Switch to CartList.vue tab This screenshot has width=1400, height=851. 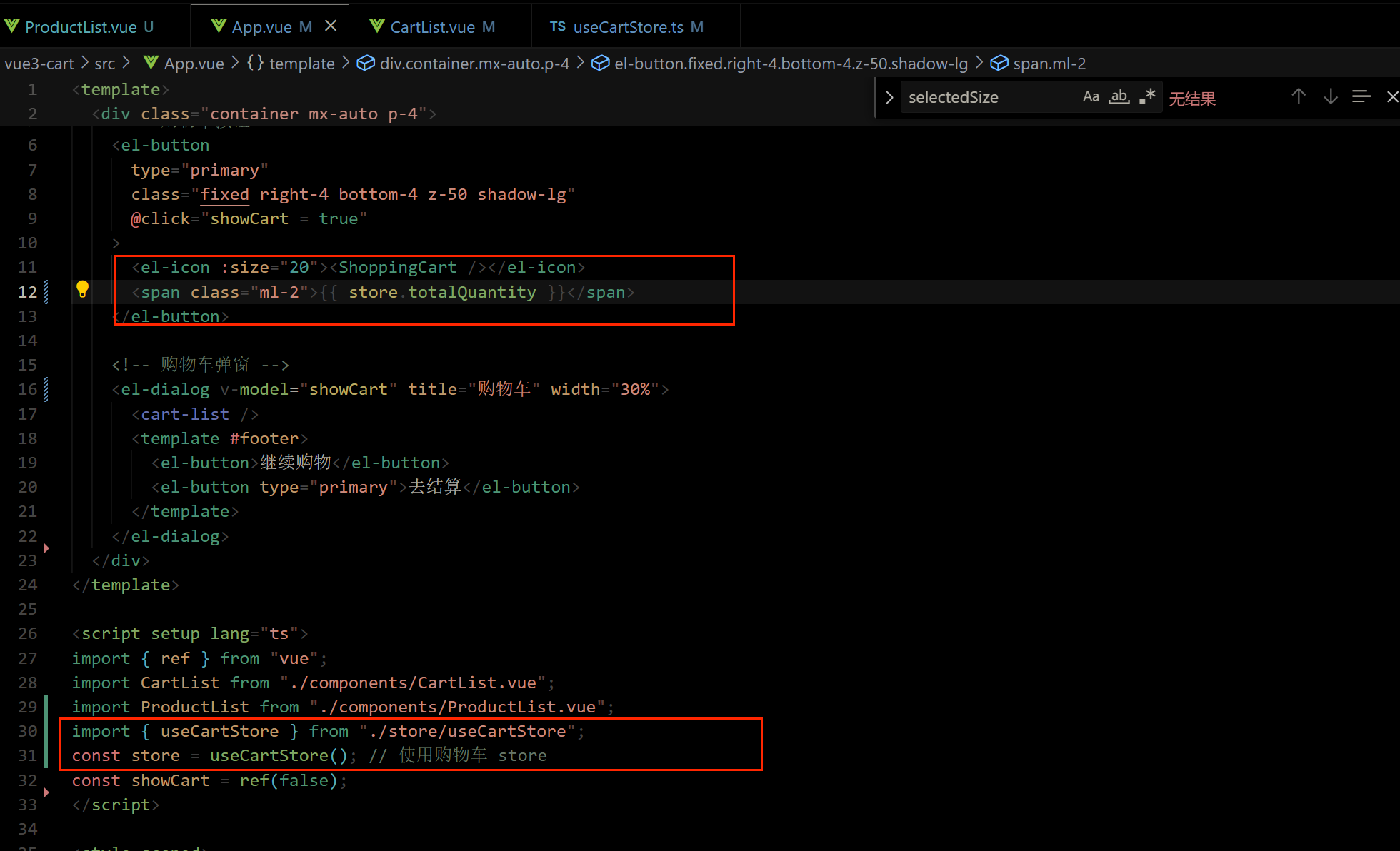(432, 27)
